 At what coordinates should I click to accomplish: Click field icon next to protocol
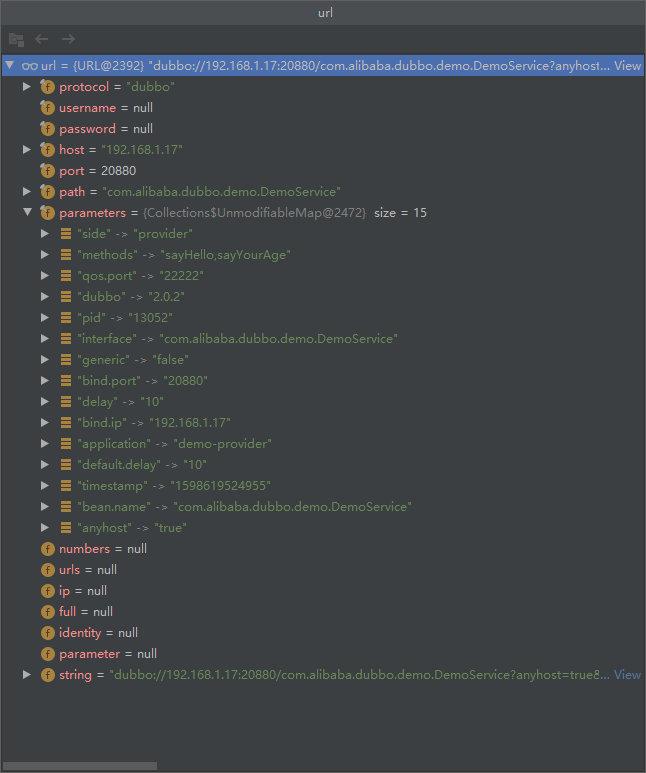click(47, 87)
